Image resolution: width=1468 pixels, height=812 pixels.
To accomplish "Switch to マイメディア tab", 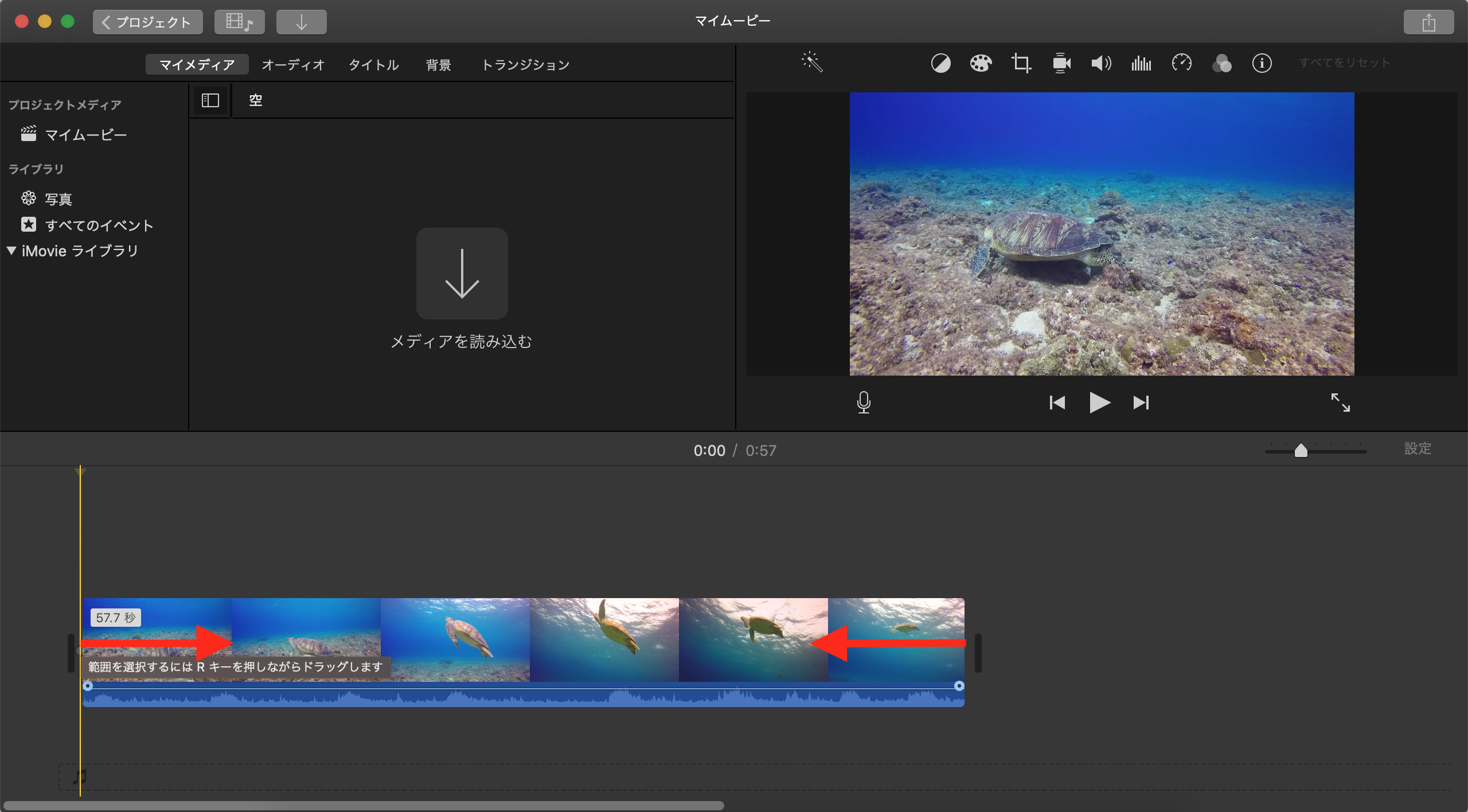I will tap(197, 65).
